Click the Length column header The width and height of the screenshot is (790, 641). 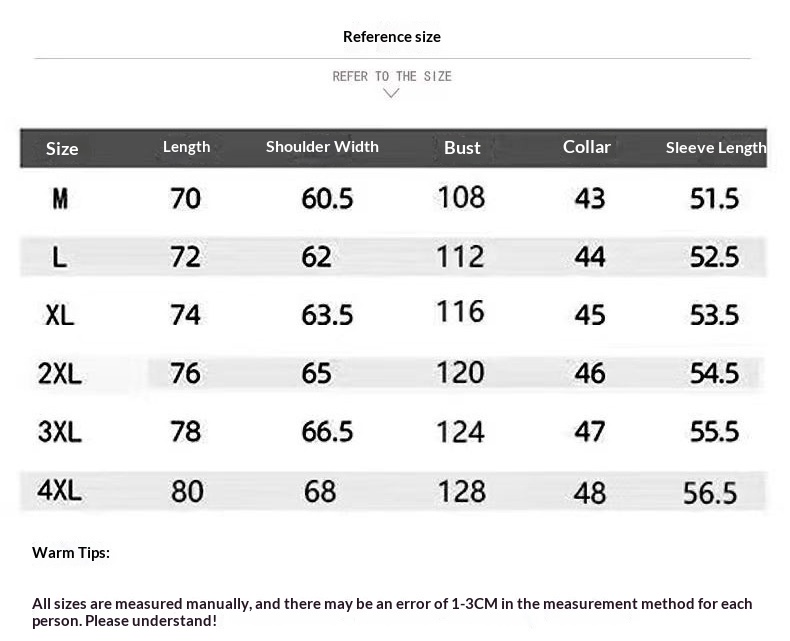point(187,147)
